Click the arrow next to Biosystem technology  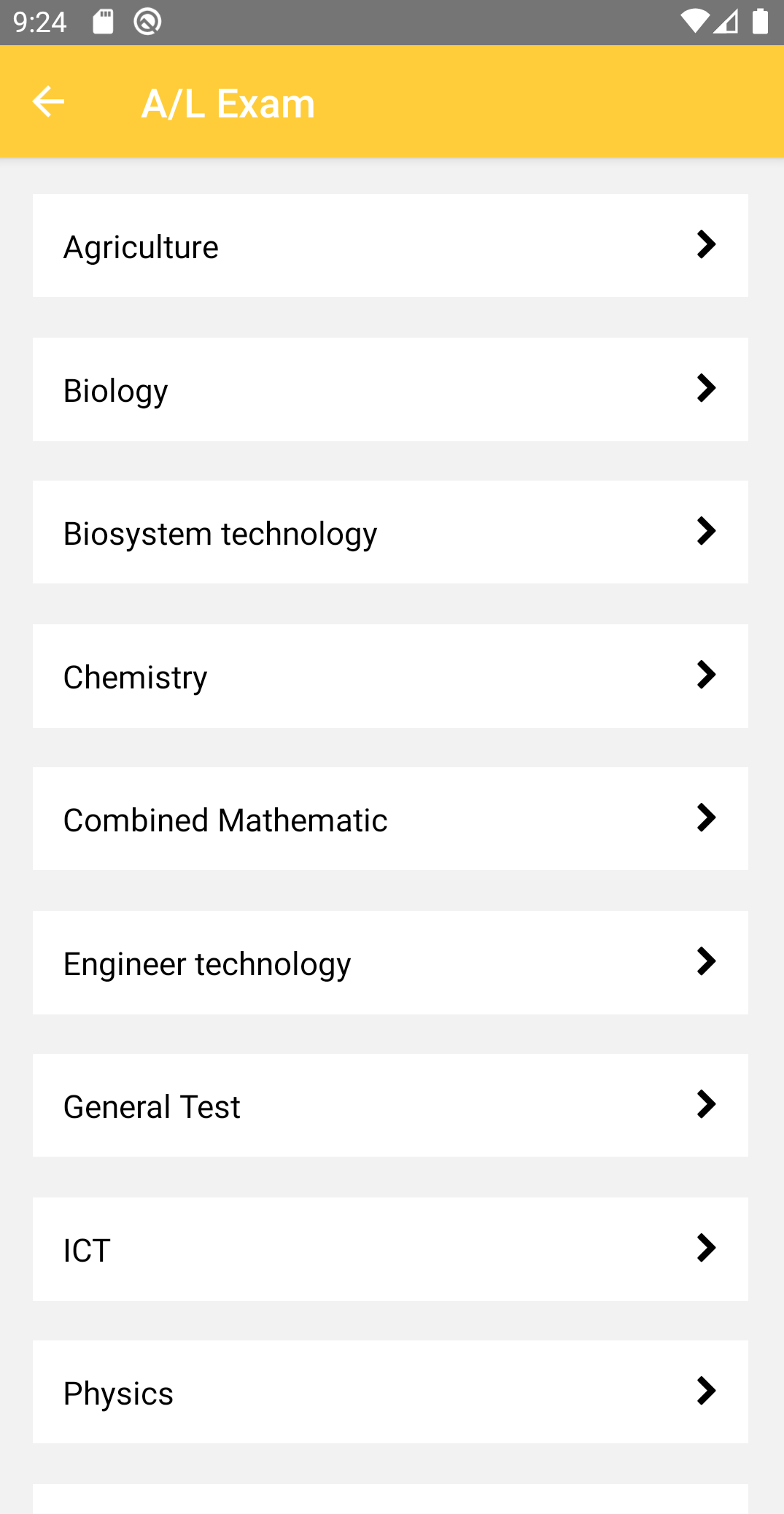tap(706, 531)
